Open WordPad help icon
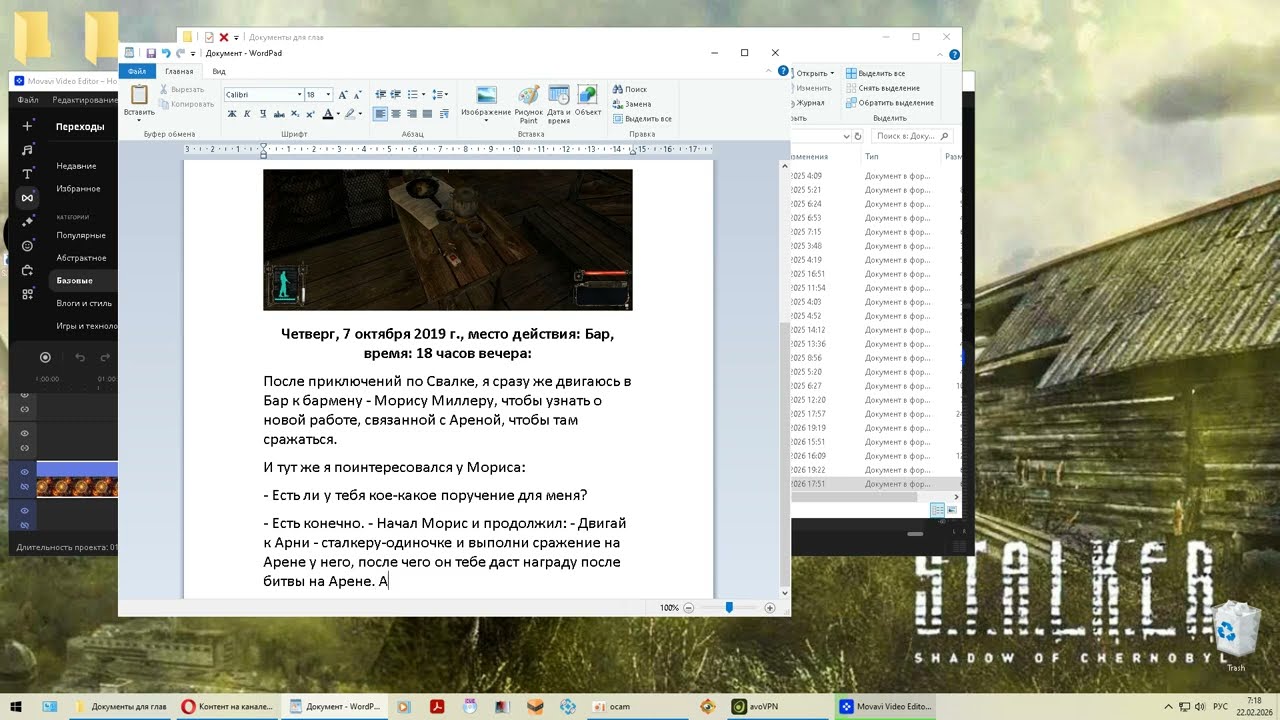This screenshot has width=1280, height=720. 782,71
